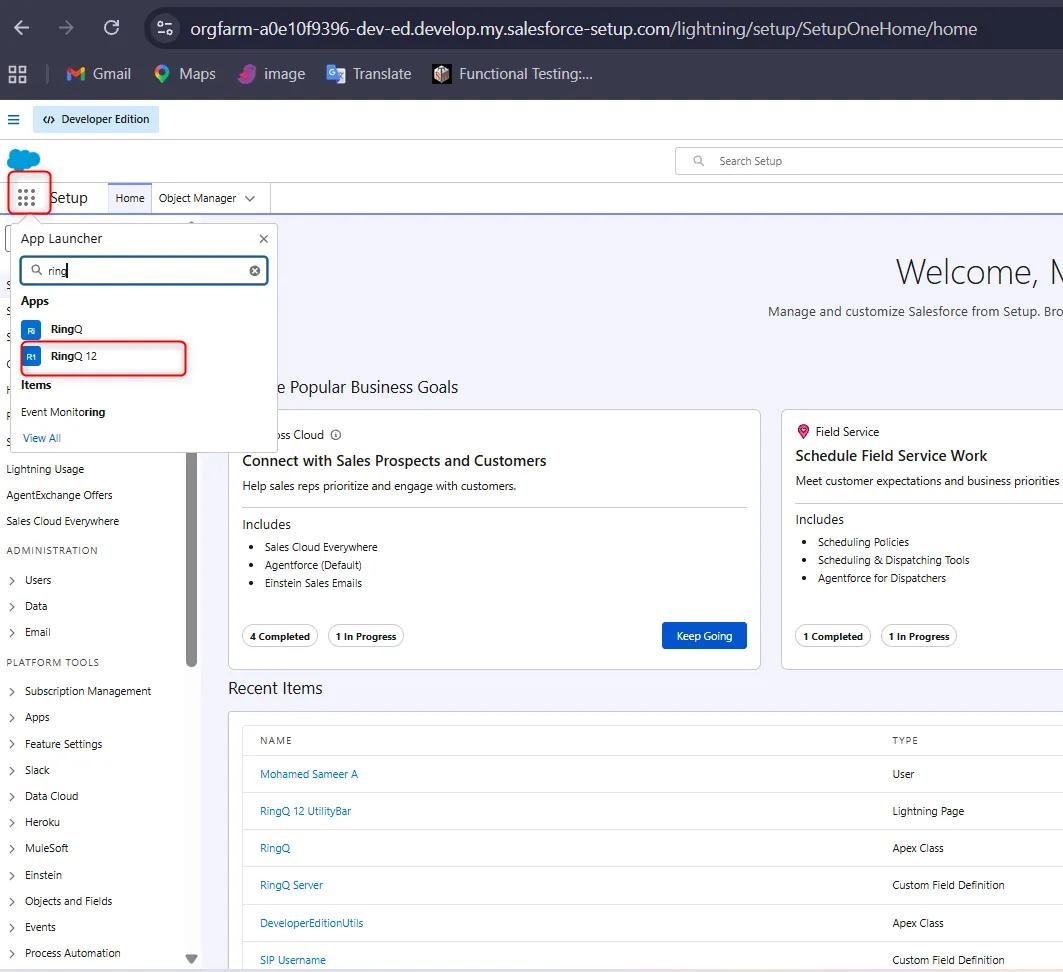Open the Event Monitoring item
1063x972 pixels.
point(63,412)
